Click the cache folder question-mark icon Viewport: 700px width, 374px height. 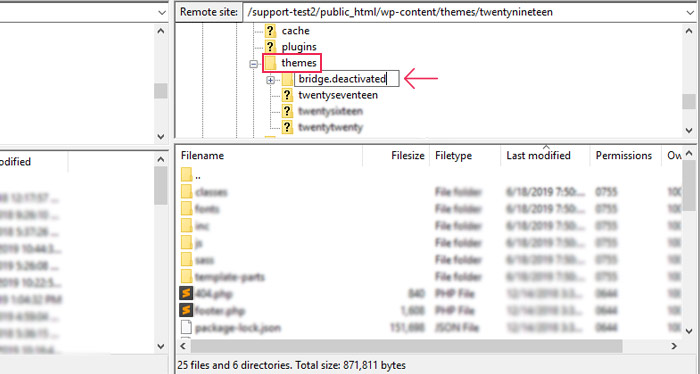[x=270, y=31]
